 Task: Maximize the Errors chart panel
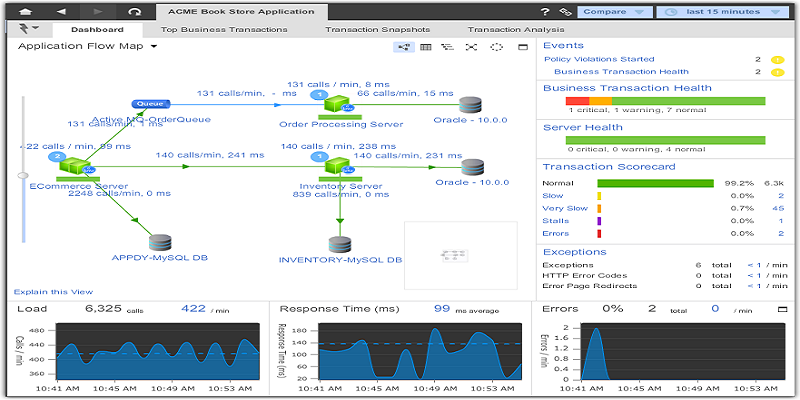783,309
